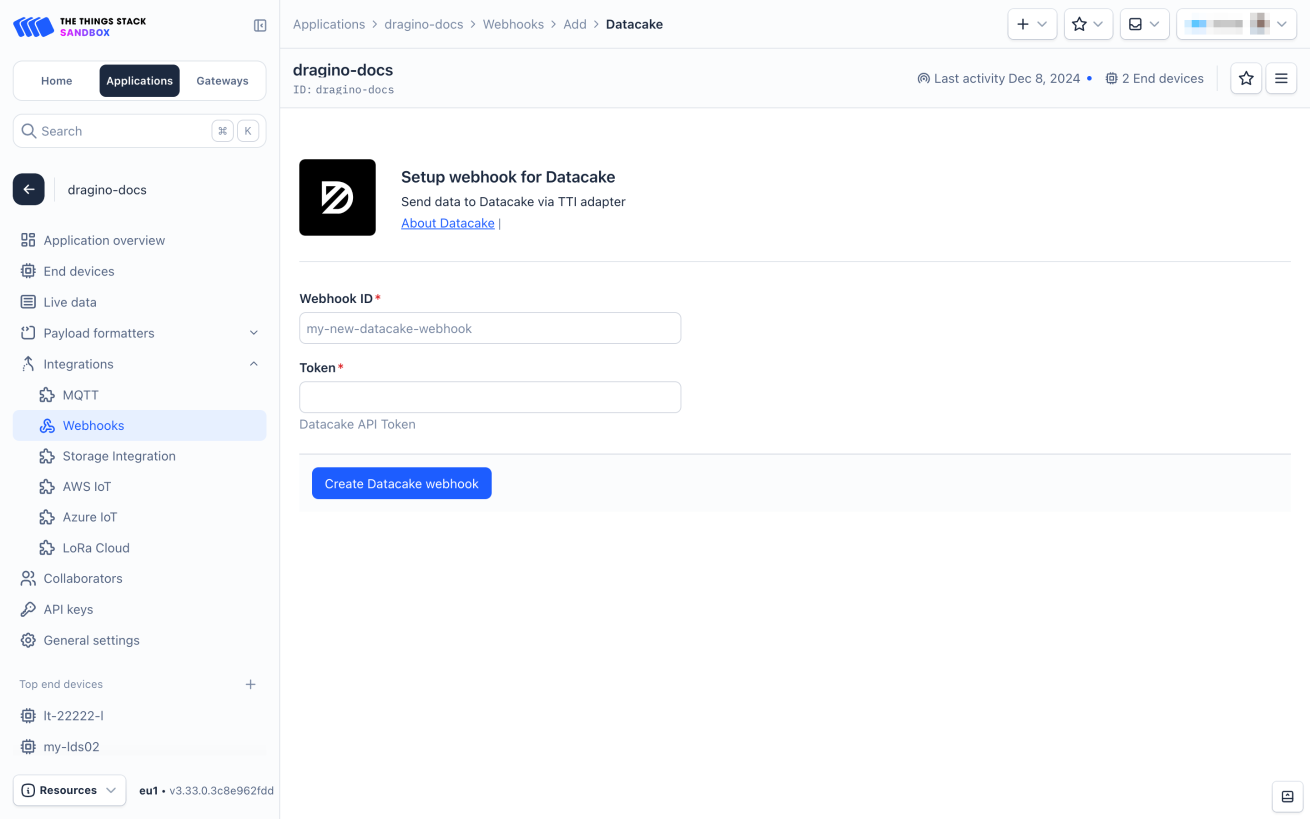Add a top end device with plus
1310x819 pixels.
[x=251, y=684]
